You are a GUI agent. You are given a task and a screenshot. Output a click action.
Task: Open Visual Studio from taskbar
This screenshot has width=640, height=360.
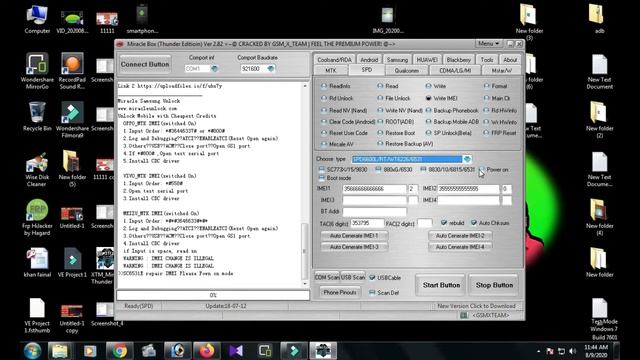(236, 351)
